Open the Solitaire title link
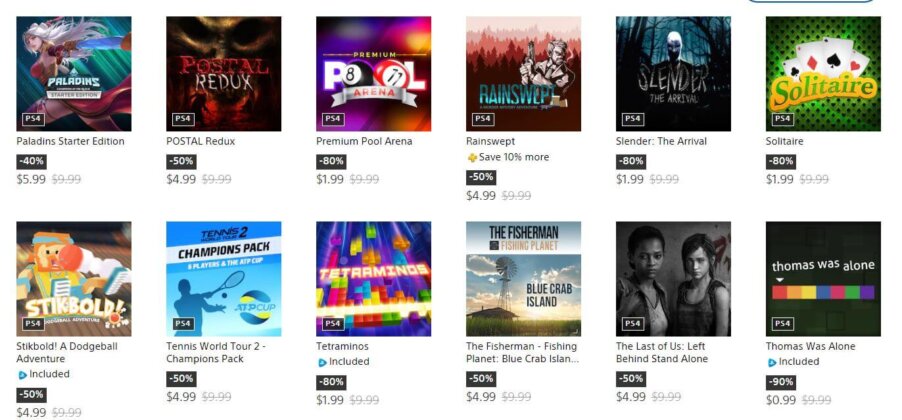 (785, 141)
